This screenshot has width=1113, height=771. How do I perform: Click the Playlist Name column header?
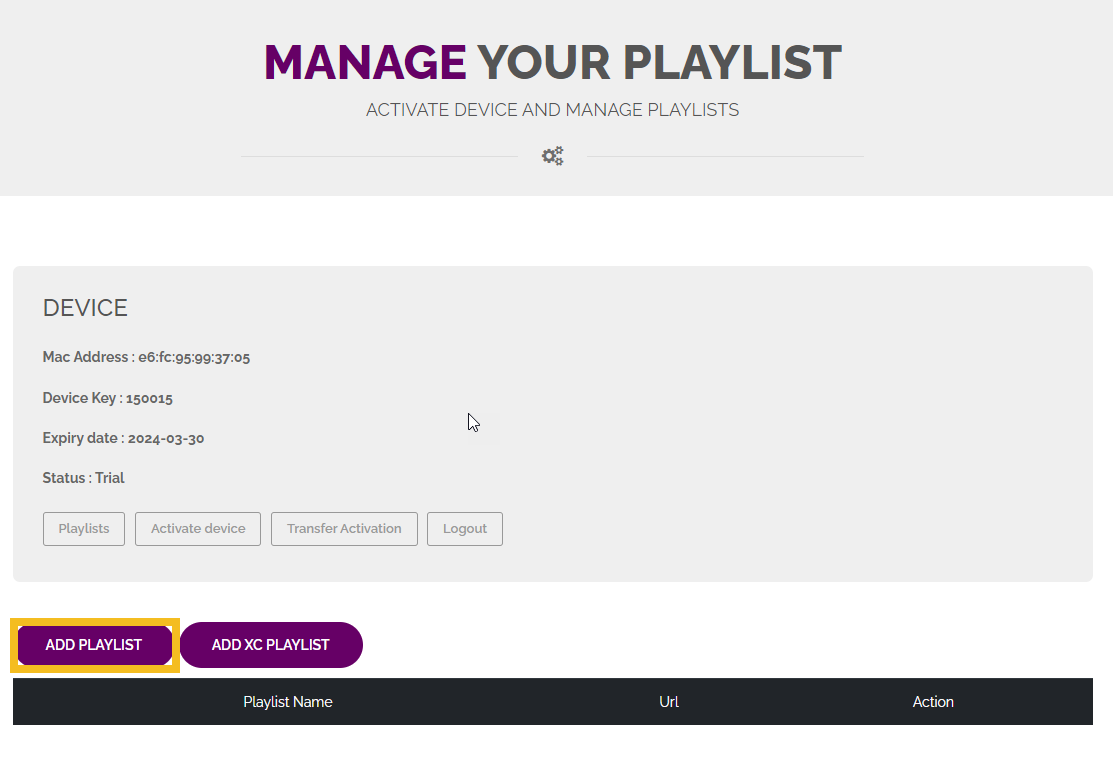pyautogui.click(x=287, y=701)
